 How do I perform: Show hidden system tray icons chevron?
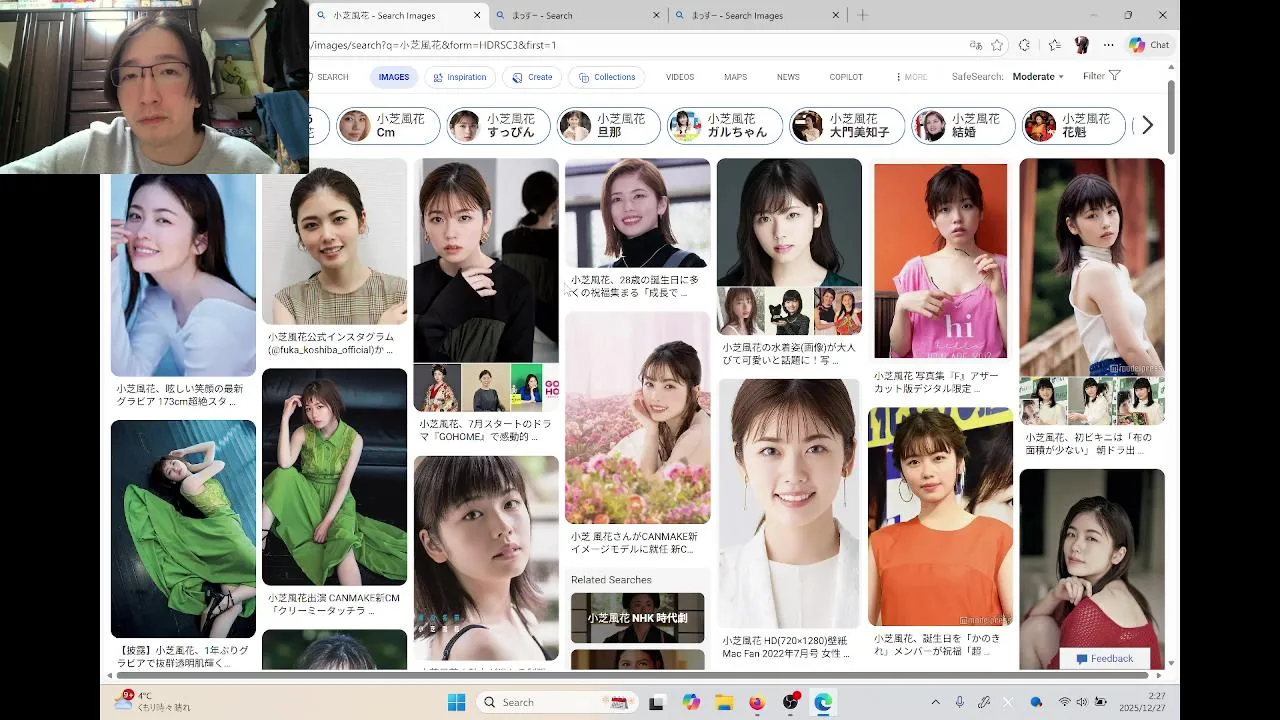(935, 702)
